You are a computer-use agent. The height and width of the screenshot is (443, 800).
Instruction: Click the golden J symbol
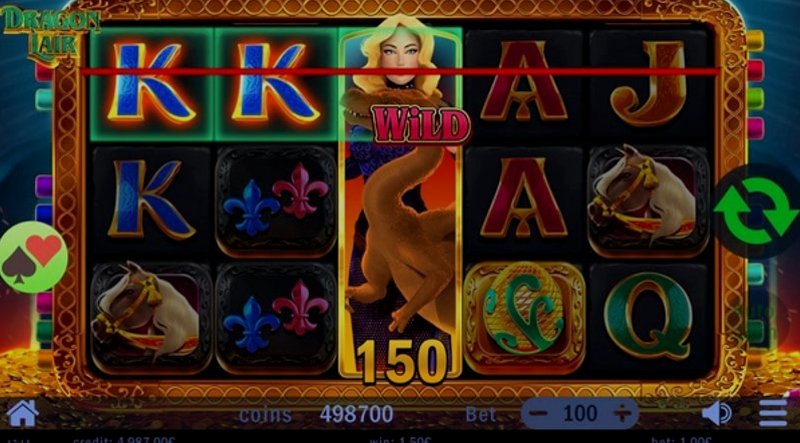click(648, 83)
